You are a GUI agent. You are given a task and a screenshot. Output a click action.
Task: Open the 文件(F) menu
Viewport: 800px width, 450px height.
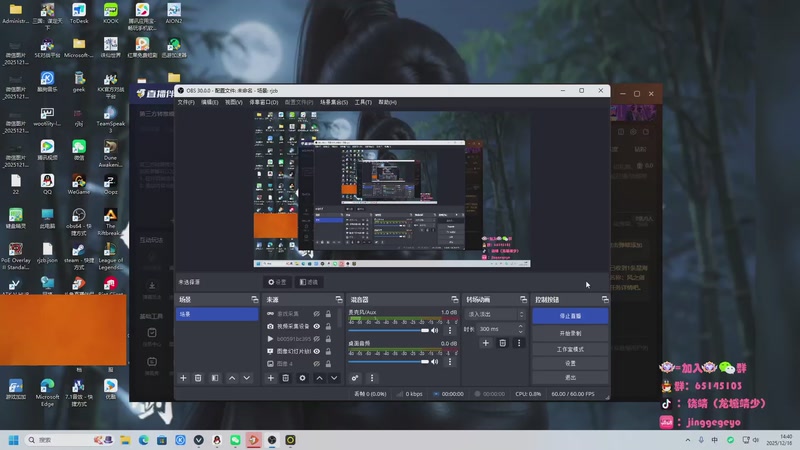(186, 102)
